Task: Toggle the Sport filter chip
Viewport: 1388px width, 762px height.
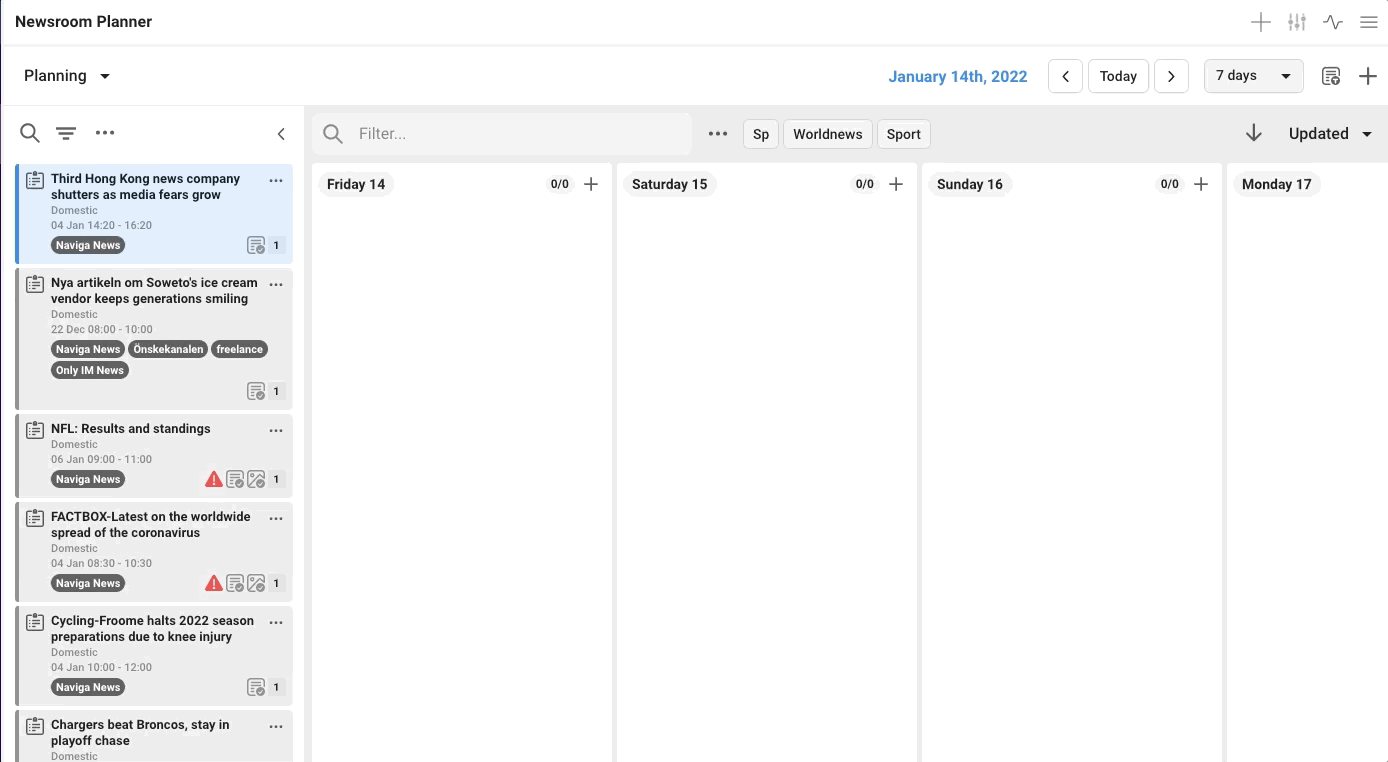Action: coord(903,134)
